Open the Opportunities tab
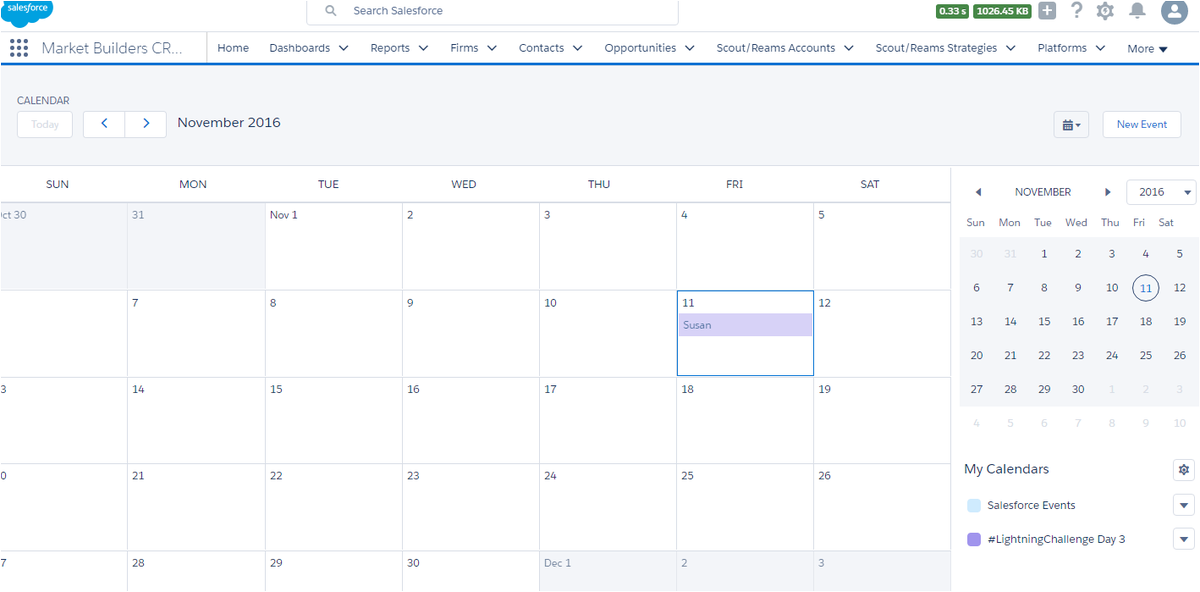Viewport: 1200px width, 592px height. coord(640,48)
